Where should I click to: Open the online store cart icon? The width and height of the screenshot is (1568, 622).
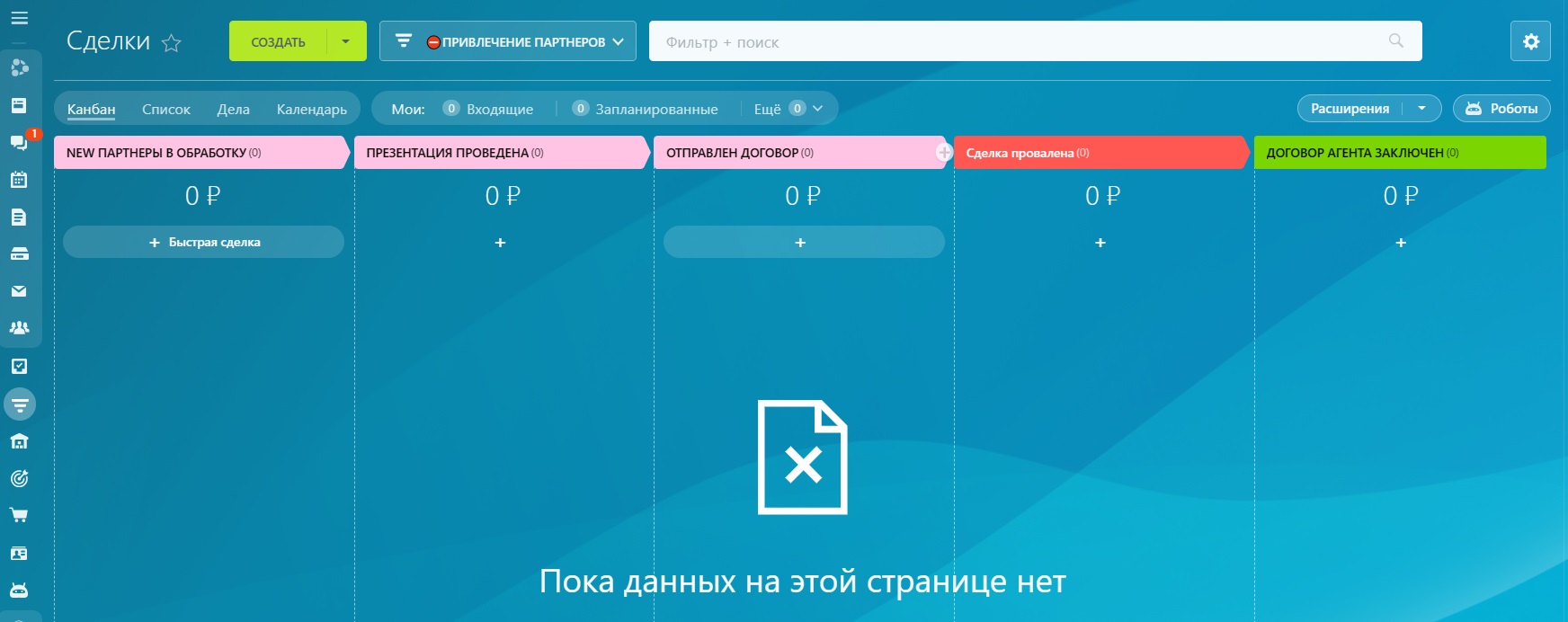coord(19,516)
